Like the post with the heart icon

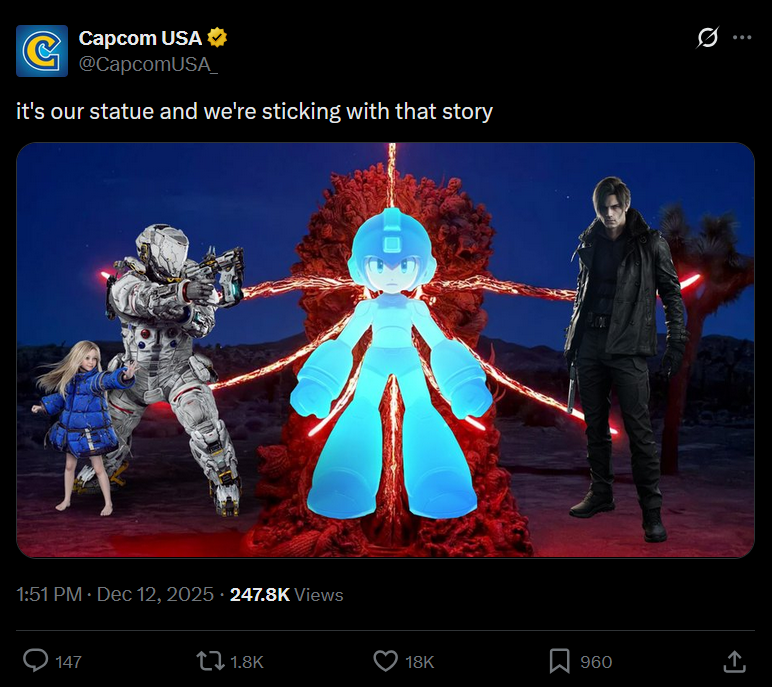(x=386, y=661)
